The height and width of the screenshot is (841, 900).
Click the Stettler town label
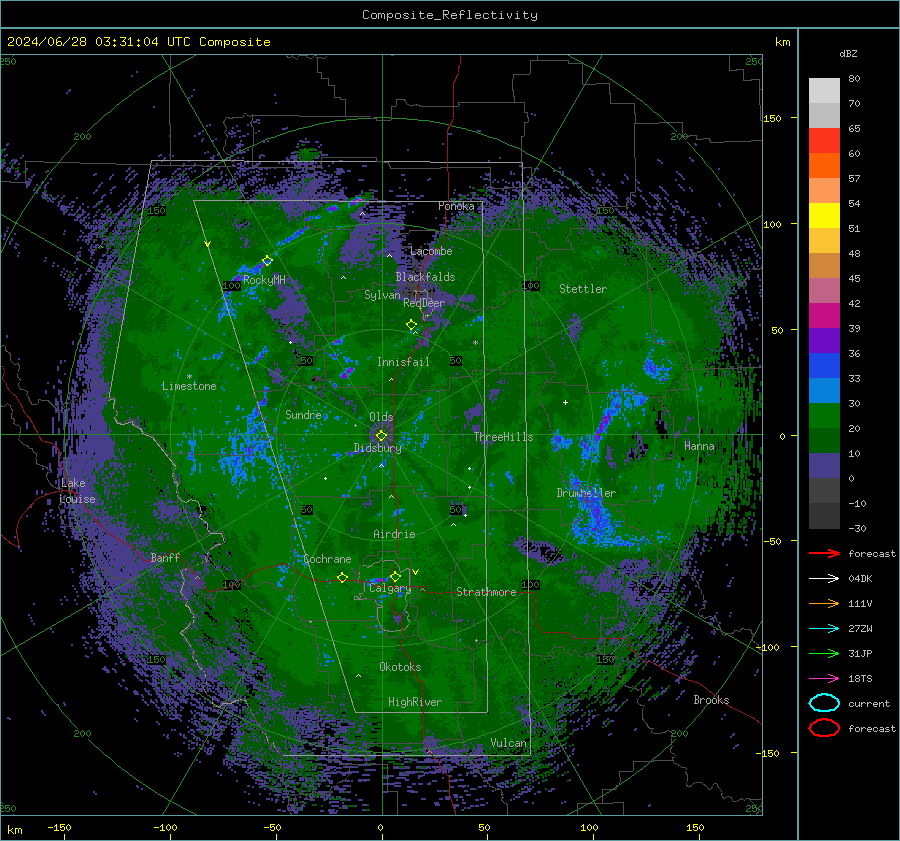pos(583,289)
